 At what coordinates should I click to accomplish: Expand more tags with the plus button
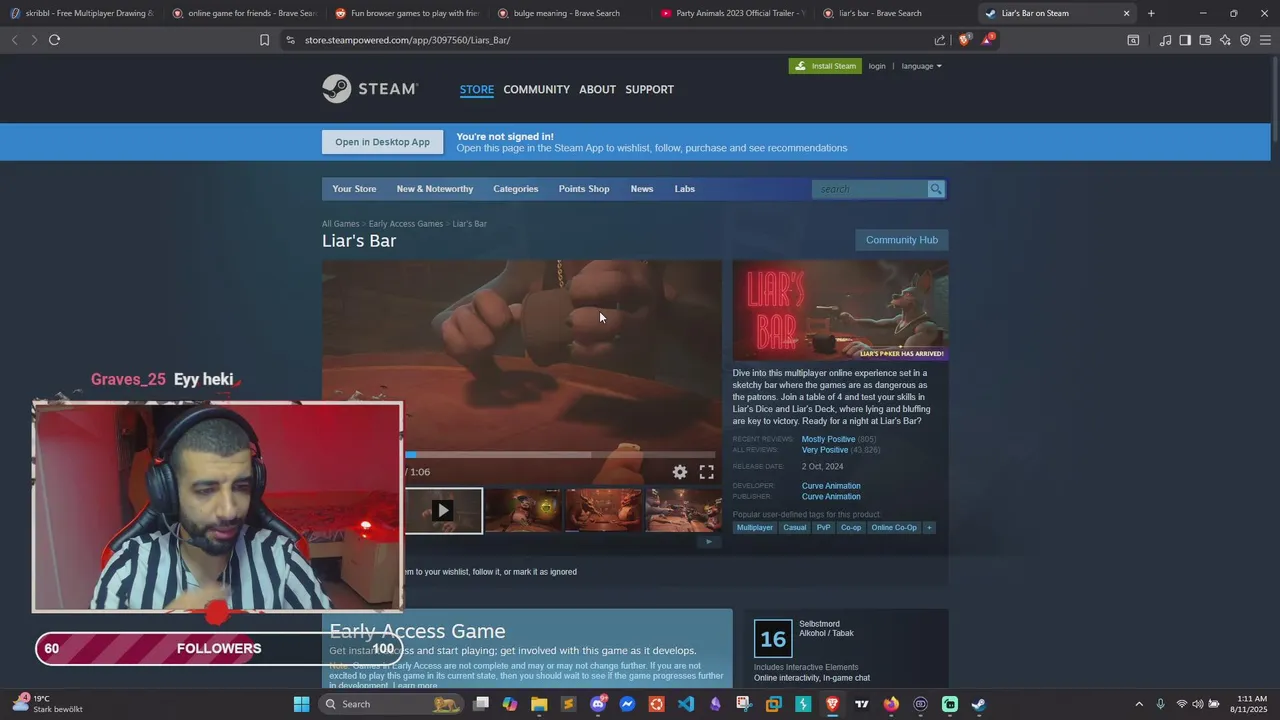click(x=929, y=527)
